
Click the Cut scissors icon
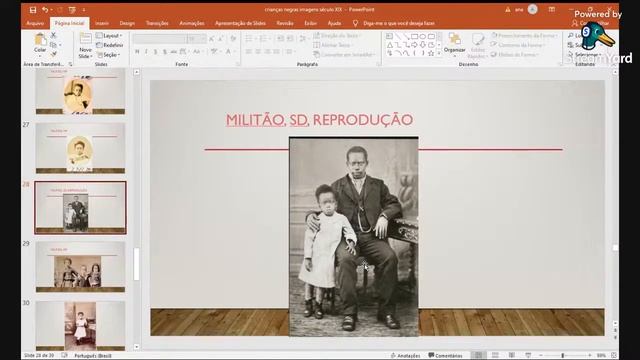click(x=53, y=35)
